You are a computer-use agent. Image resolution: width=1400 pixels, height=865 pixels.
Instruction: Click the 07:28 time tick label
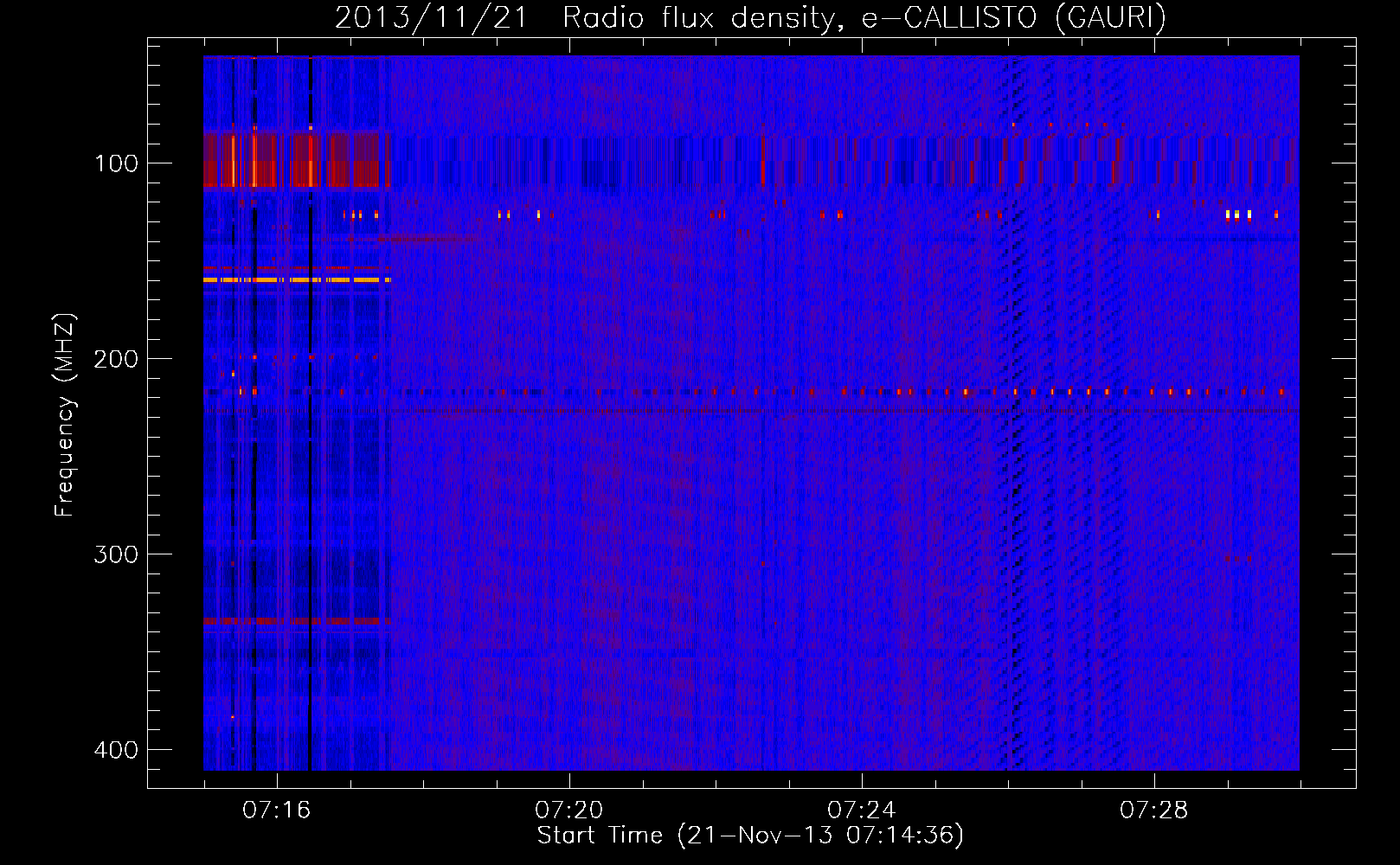pyautogui.click(x=1154, y=811)
